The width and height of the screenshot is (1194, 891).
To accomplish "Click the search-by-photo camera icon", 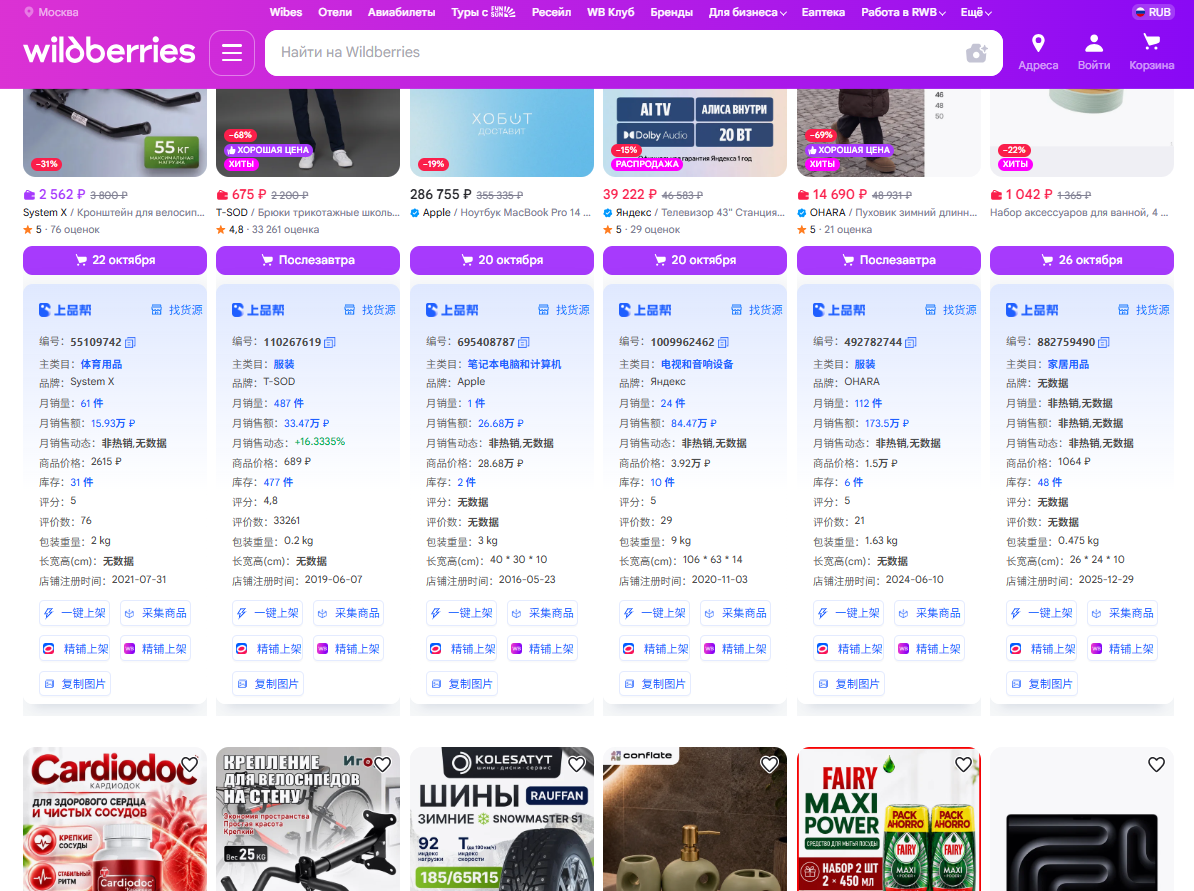I will click(976, 53).
